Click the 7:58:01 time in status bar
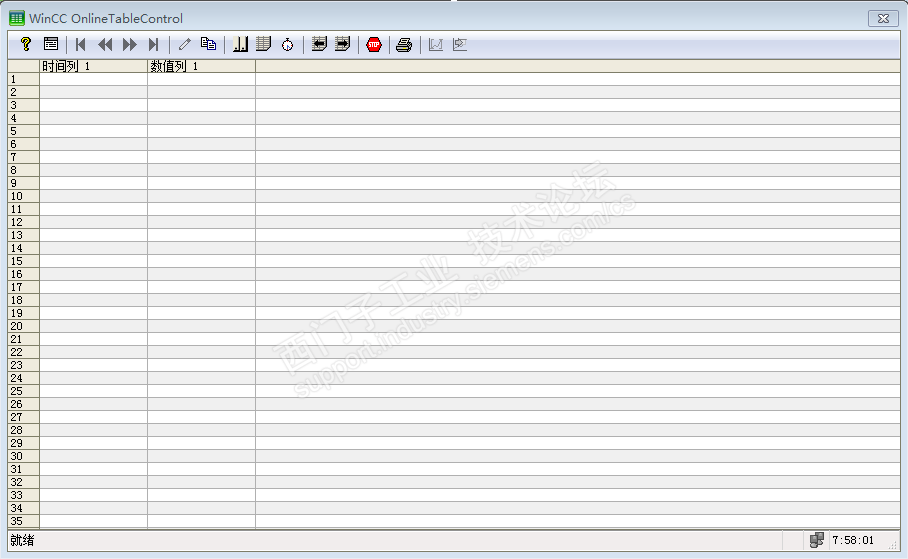This screenshot has height=559, width=908. [x=853, y=540]
